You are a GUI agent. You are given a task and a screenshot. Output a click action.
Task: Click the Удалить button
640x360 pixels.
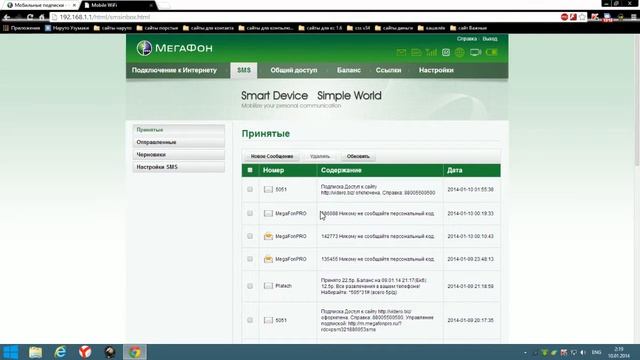pos(320,156)
